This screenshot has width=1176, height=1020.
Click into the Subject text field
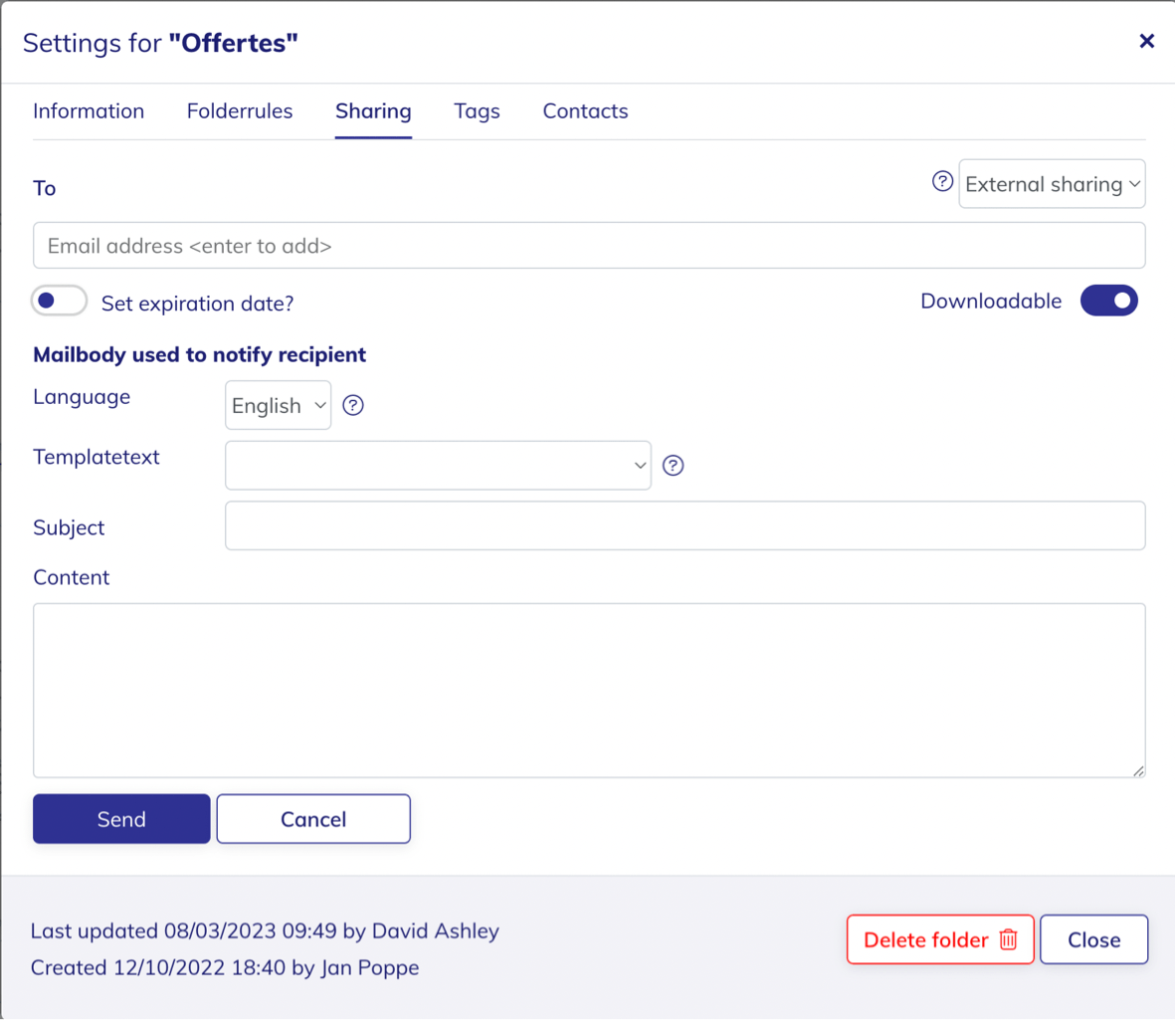point(685,525)
